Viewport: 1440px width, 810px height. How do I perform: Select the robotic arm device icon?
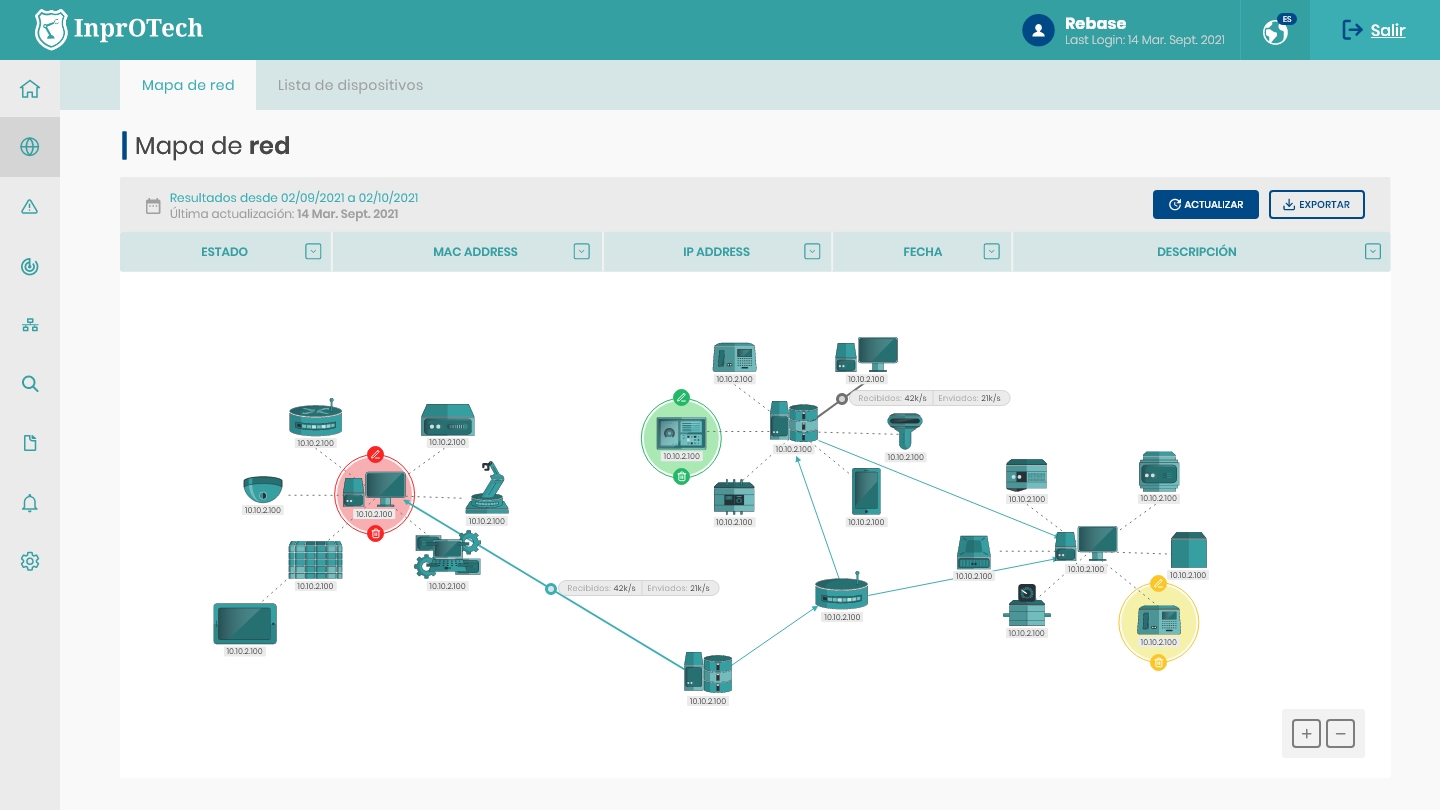coord(487,488)
